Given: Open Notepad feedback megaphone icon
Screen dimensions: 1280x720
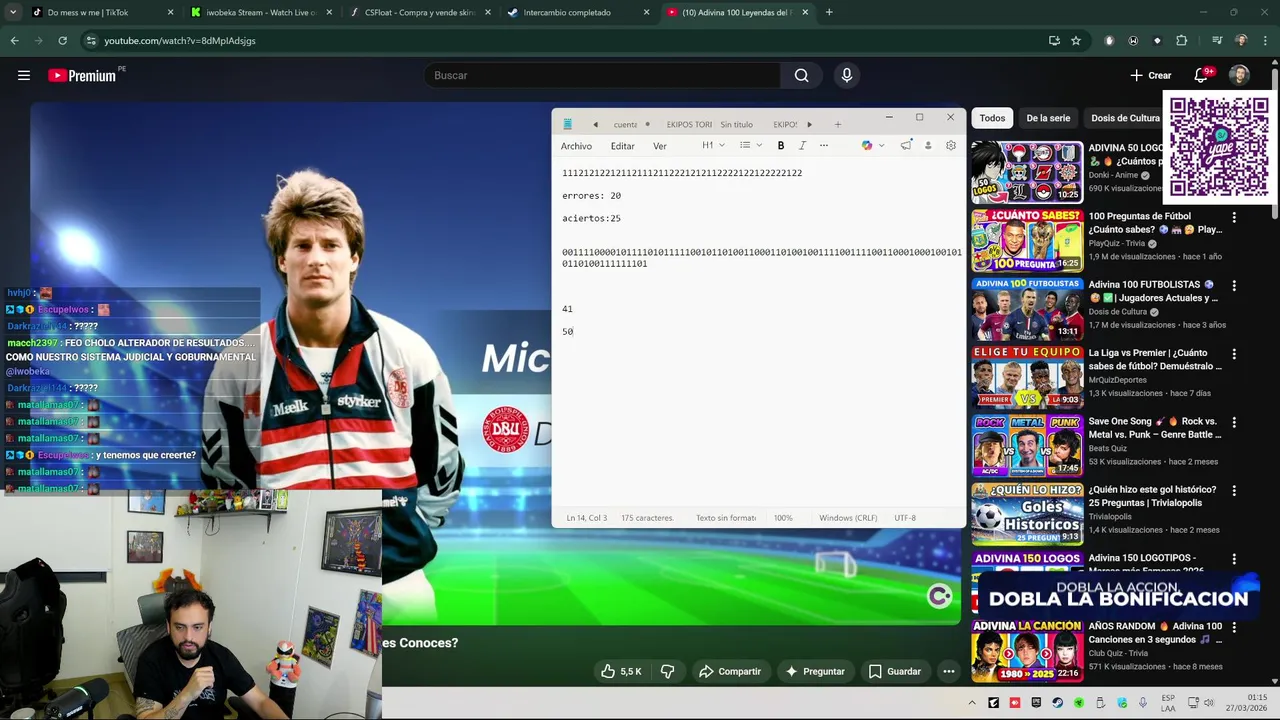Looking at the screenshot, I should [906, 145].
